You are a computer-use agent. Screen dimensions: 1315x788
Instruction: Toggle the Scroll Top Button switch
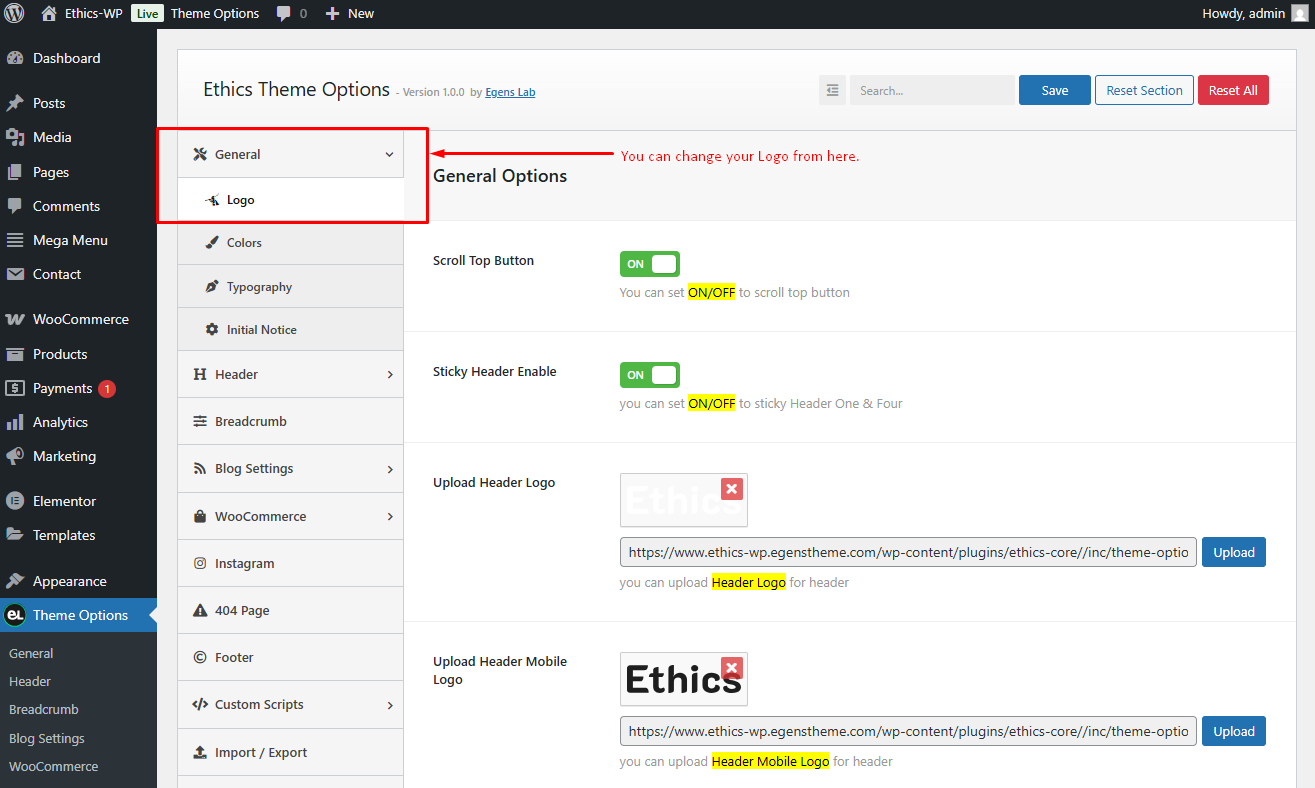(x=649, y=264)
